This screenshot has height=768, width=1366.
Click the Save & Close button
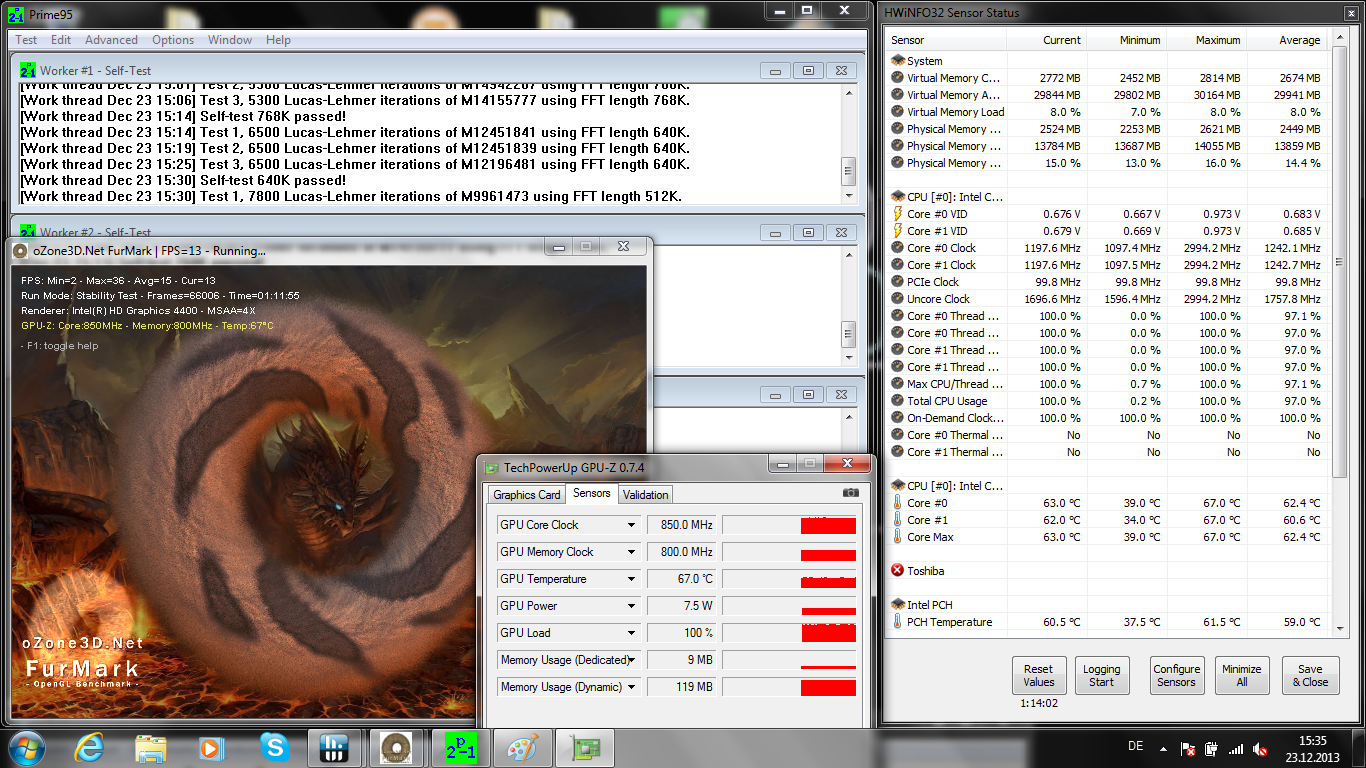click(x=1310, y=675)
